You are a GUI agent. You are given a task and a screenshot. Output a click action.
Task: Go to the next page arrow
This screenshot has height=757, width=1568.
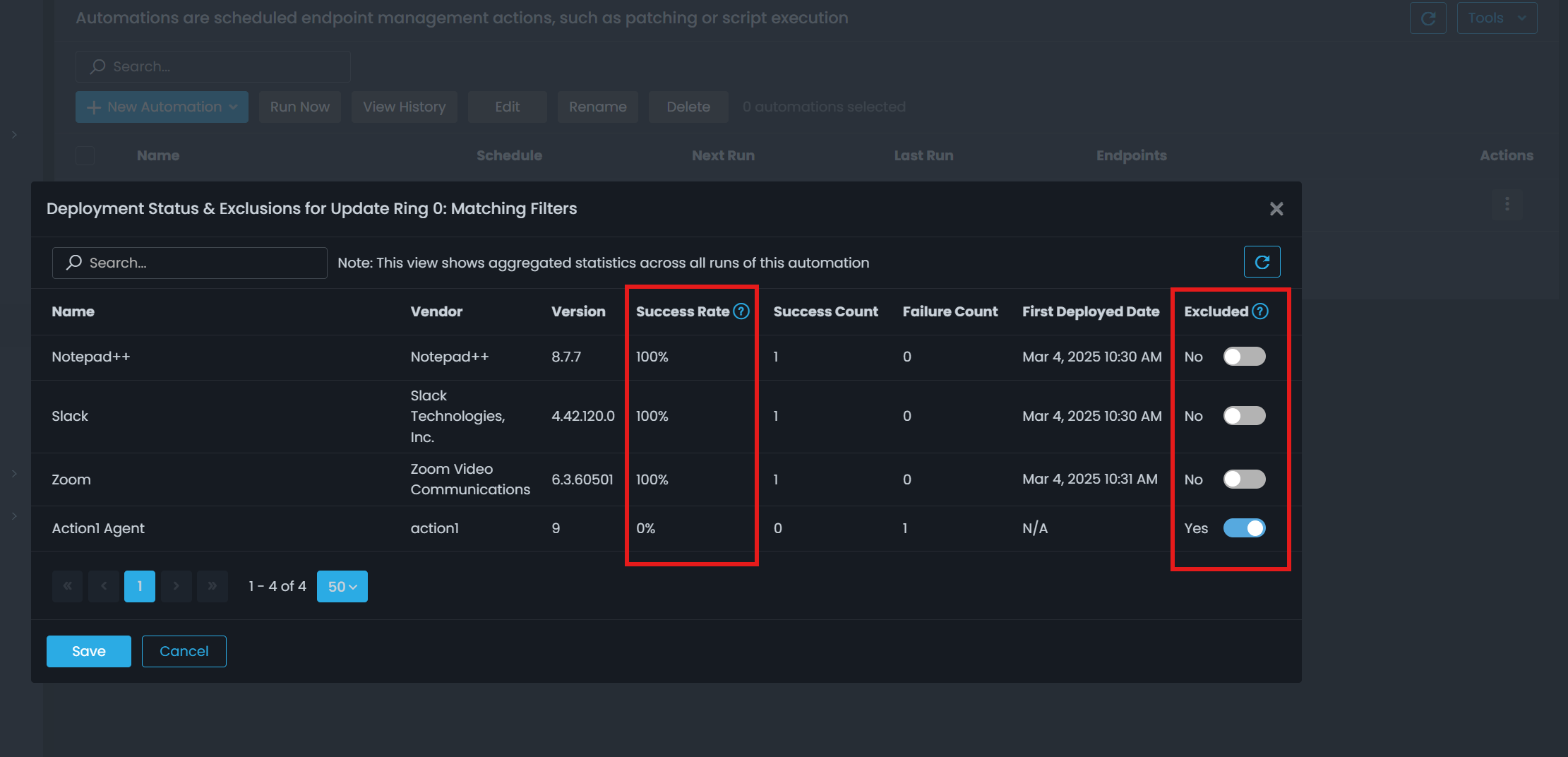tap(176, 586)
